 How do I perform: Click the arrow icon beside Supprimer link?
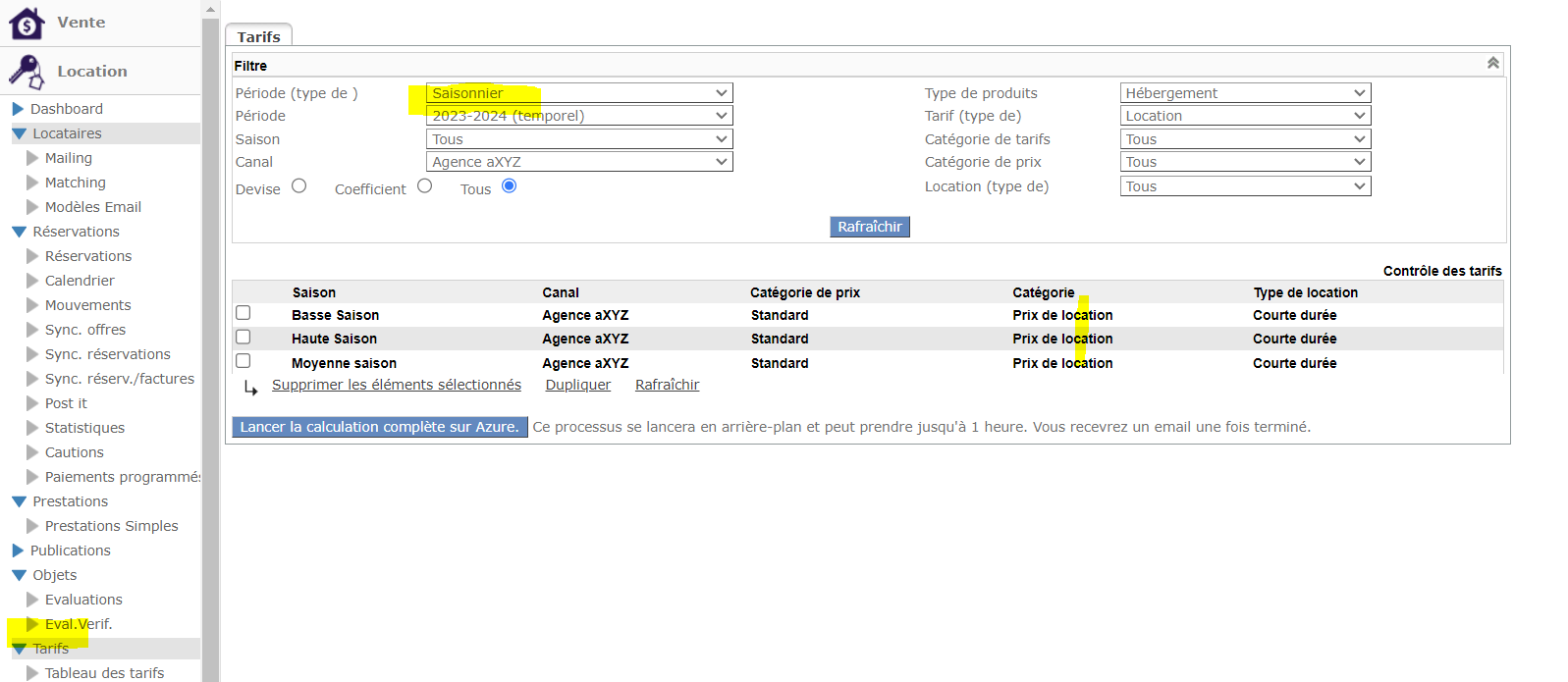tap(250, 388)
